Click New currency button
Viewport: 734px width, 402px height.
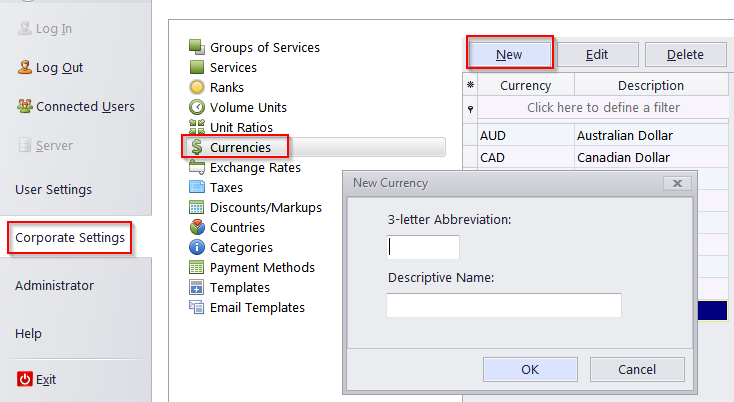pyautogui.click(x=509, y=54)
